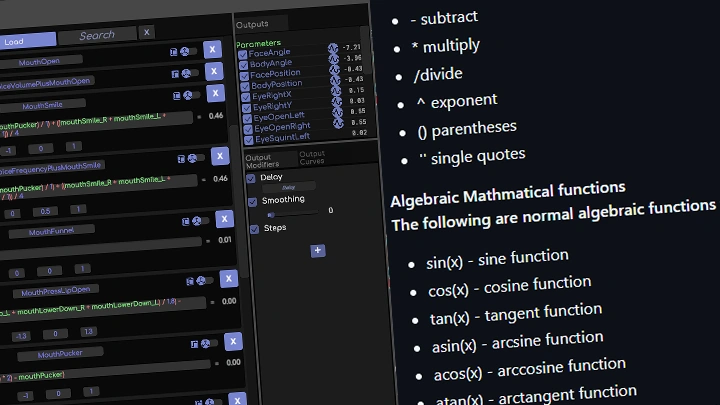Open the waveform icon beside EyeRightX
The image size is (720, 405).
[336, 90]
